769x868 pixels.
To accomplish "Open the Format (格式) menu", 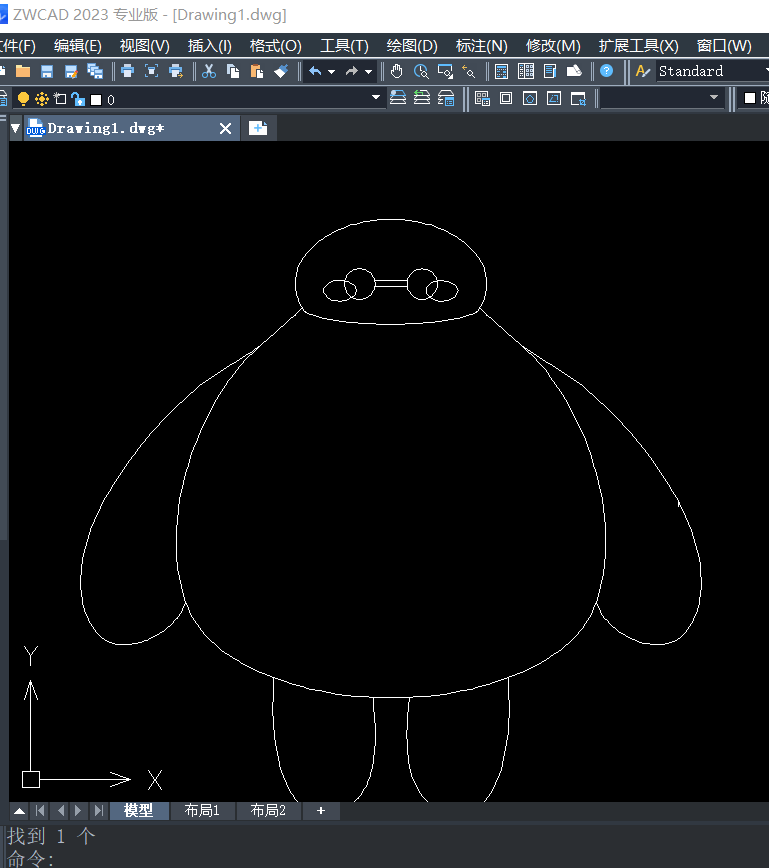I will (x=276, y=45).
